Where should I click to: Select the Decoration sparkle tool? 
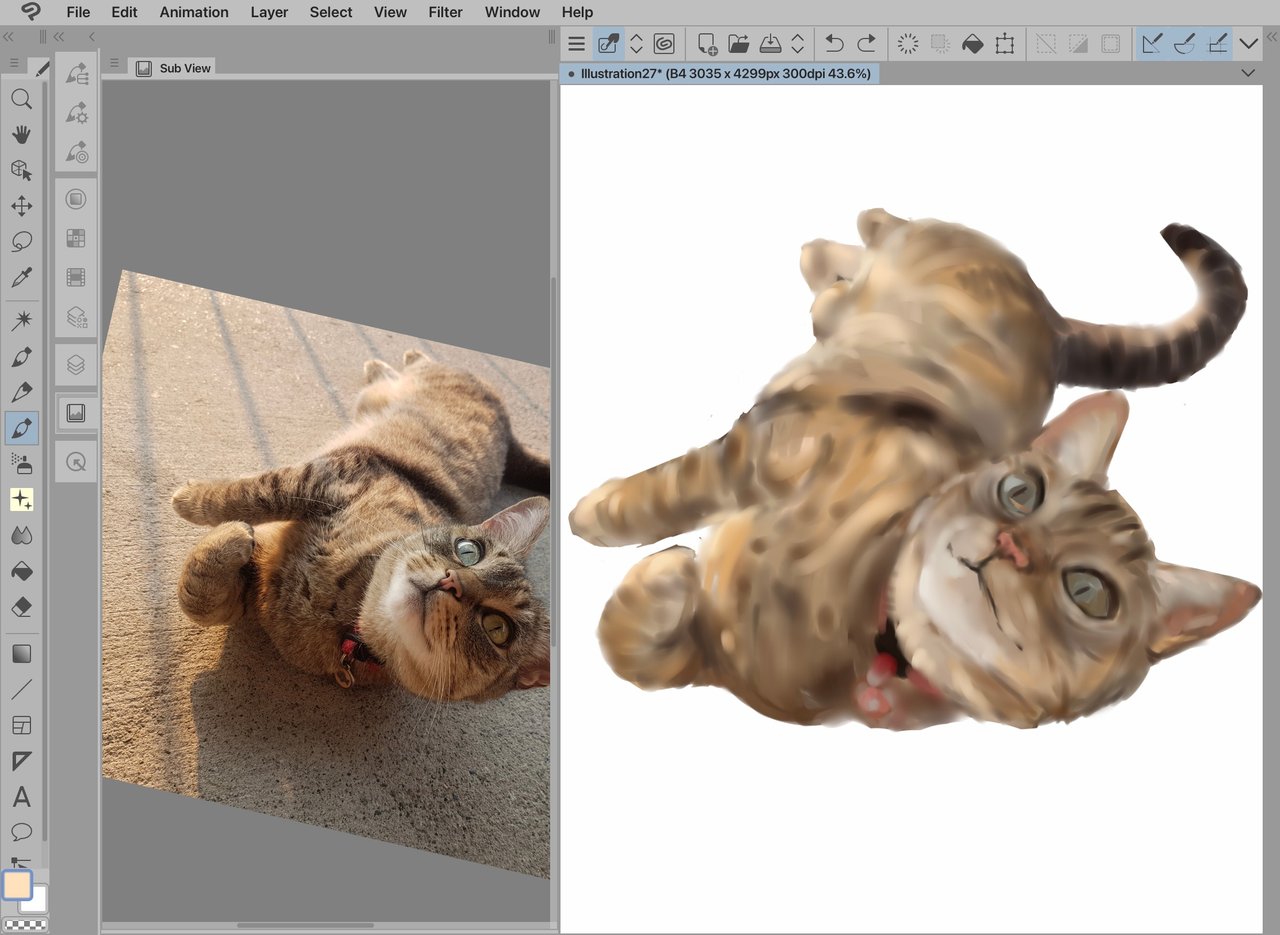[x=21, y=499]
